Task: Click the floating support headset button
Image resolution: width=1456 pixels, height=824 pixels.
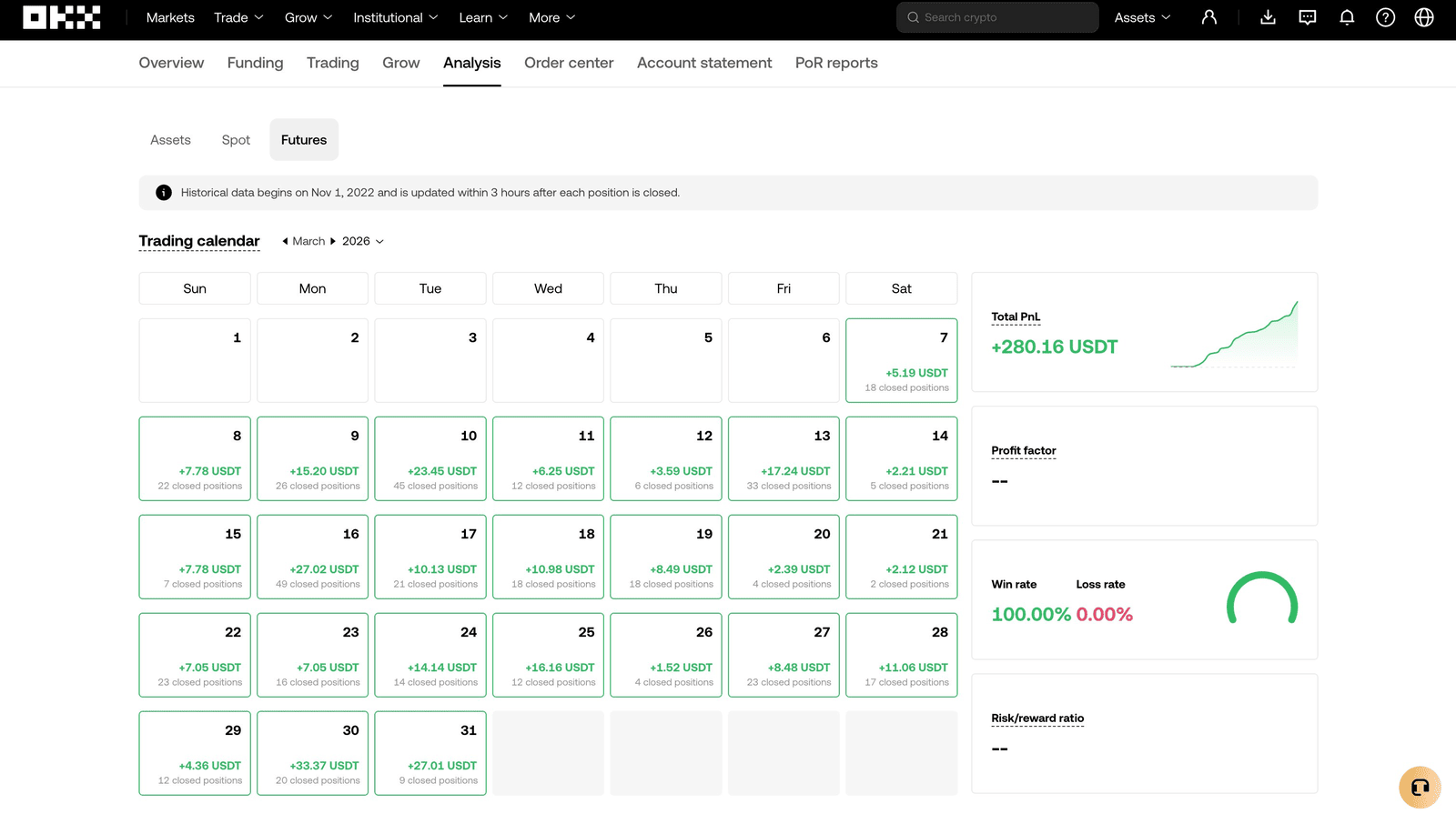Action: coord(1420,788)
